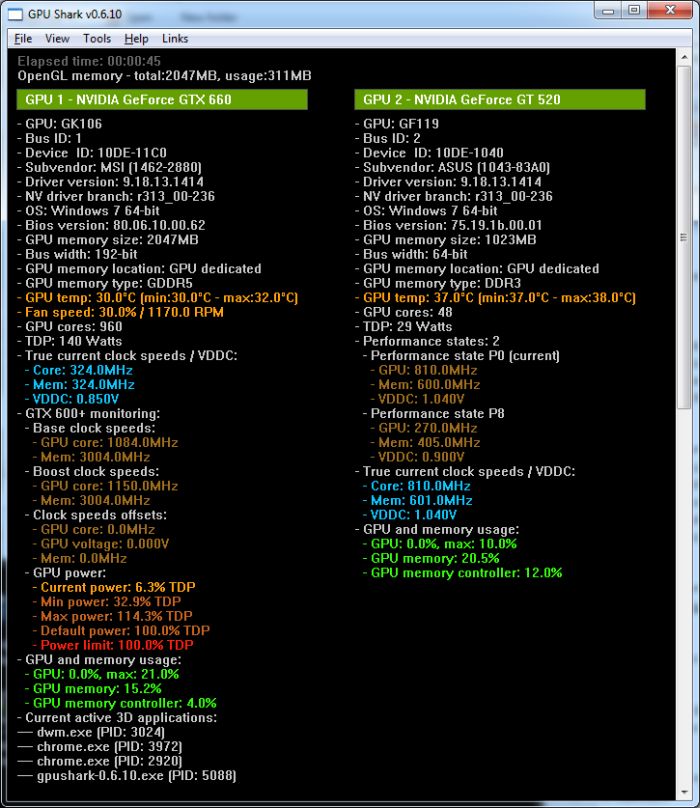Click Performance state P0 (current)
Screen dimensions: 700x808
tap(462, 356)
